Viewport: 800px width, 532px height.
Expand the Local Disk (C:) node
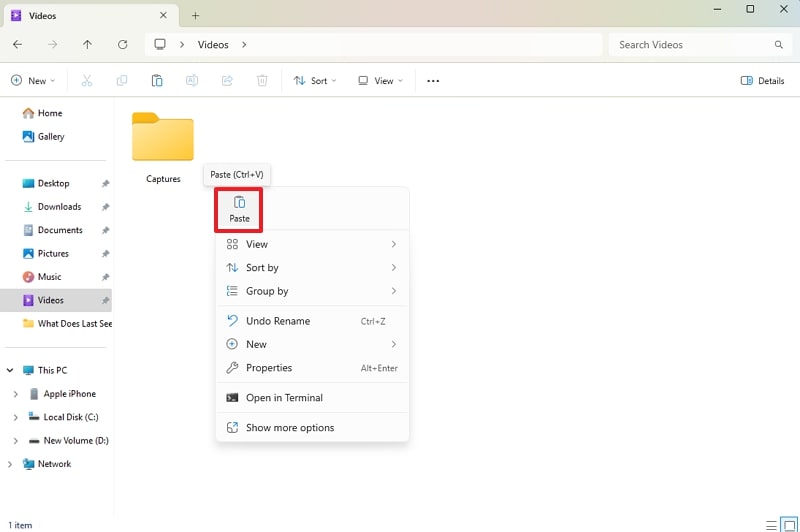[15, 417]
